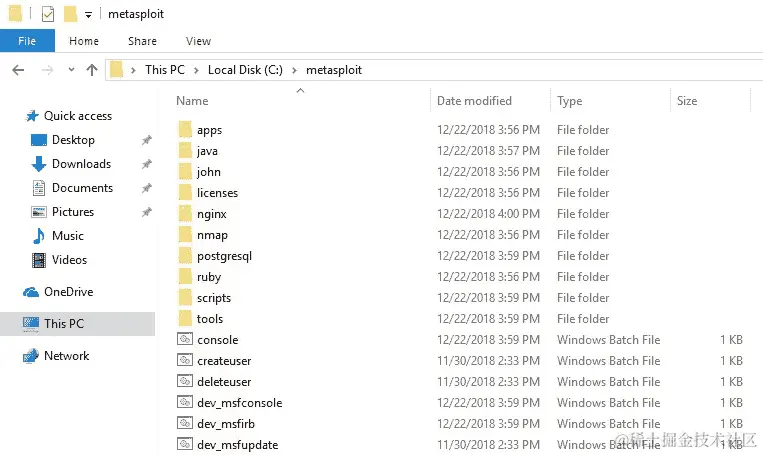
Task: Select the licenses folder icon
Action: (x=185, y=192)
